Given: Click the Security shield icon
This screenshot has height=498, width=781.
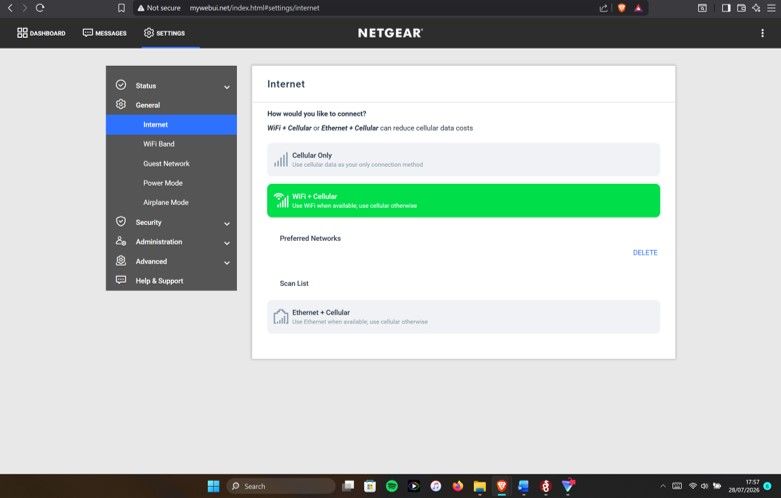Looking at the screenshot, I should (121, 221).
